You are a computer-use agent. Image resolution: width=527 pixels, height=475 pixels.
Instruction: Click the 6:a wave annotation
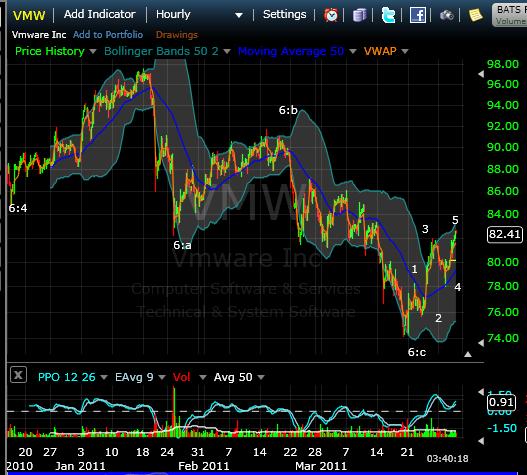click(x=182, y=245)
